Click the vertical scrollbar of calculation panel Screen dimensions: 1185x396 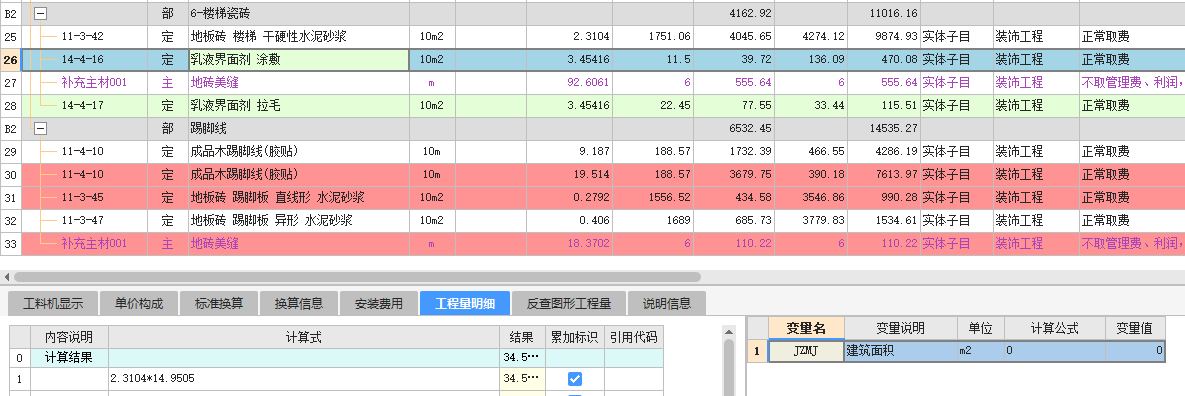729,367
